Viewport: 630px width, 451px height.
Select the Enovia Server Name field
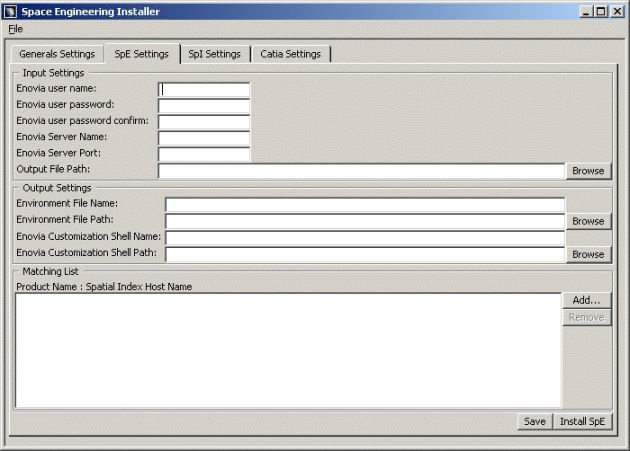tap(204, 138)
